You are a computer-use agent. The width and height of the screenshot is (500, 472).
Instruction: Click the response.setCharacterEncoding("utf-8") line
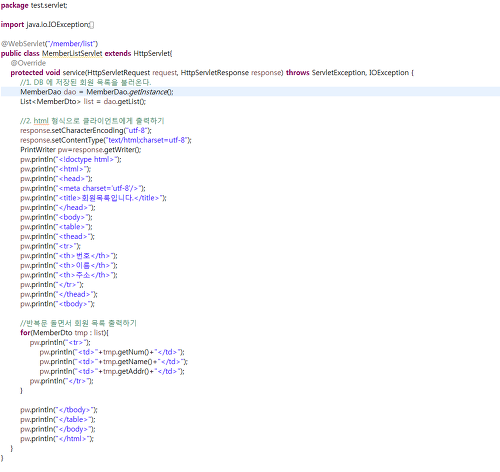86,130
